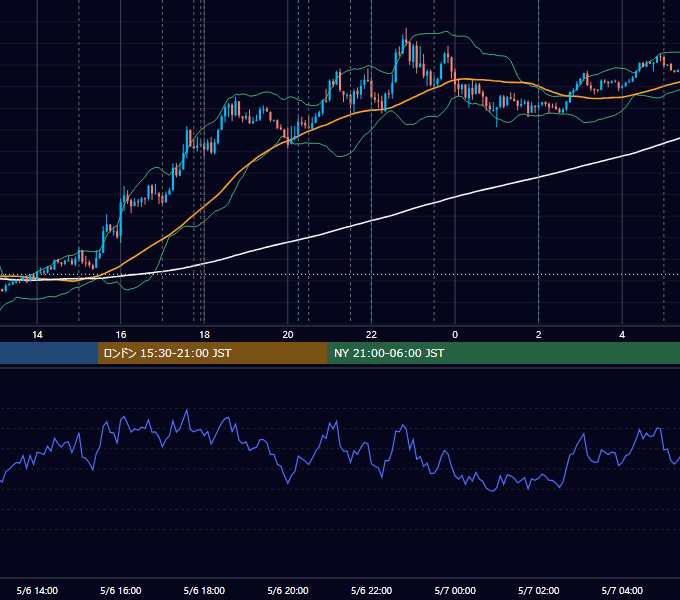The image size is (680, 600).
Task: Click the 5/6 20:00 time label
Action: pos(288,590)
